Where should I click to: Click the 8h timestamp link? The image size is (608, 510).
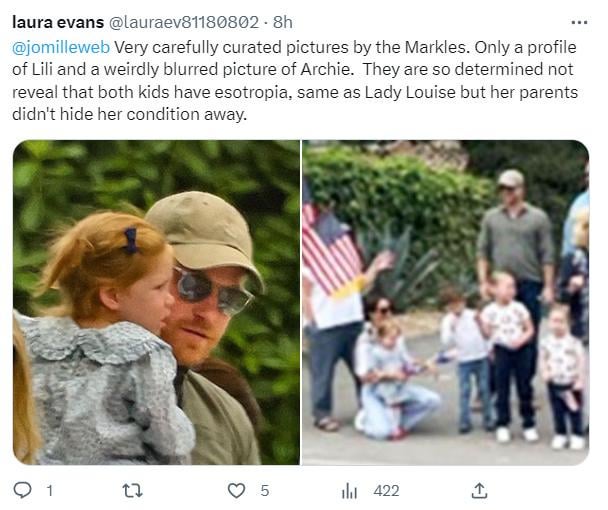tap(283, 21)
